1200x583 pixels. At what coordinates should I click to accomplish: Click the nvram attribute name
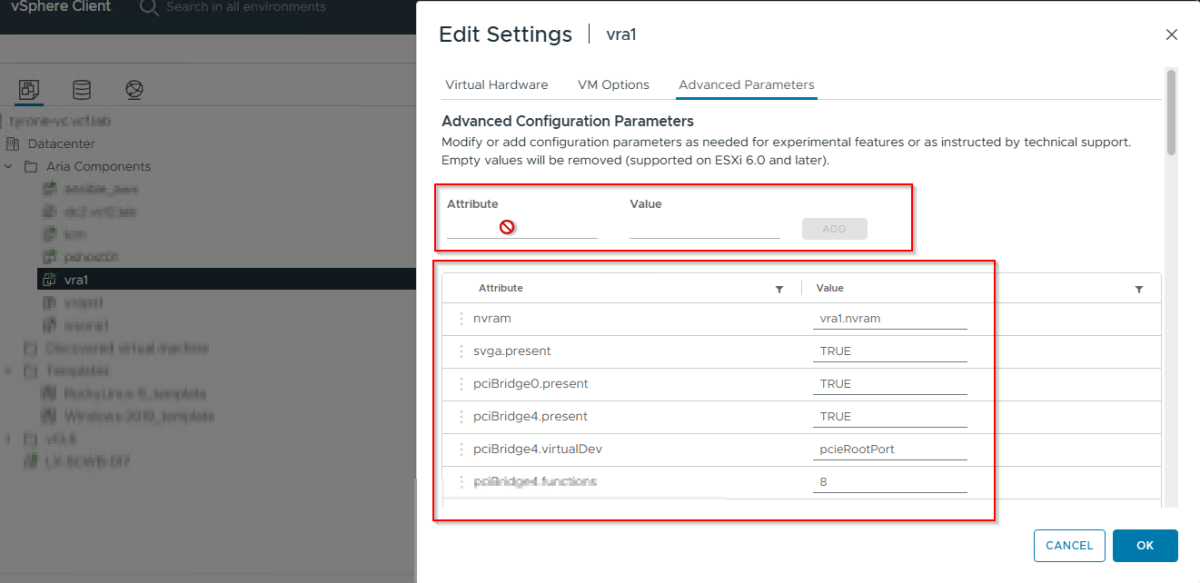point(491,319)
